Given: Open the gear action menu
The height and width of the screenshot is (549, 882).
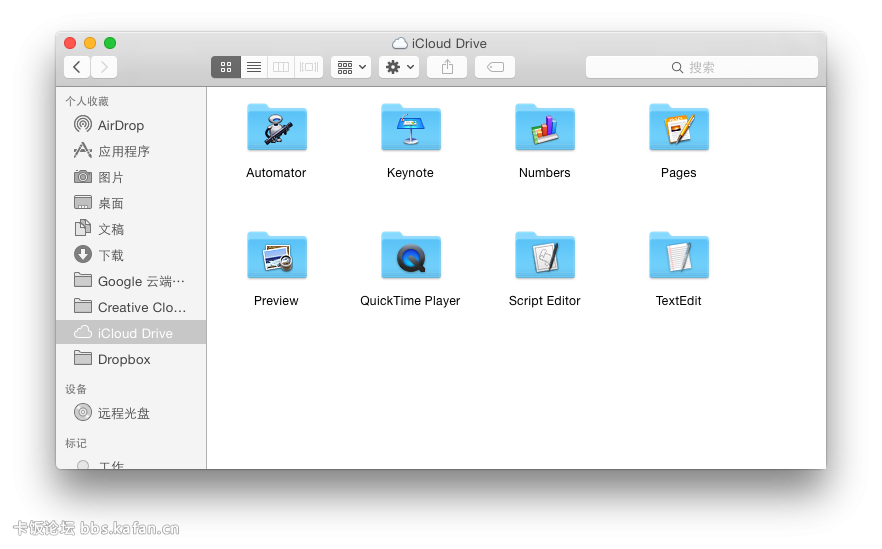Looking at the screenshot, I should (x=399, y=67).
